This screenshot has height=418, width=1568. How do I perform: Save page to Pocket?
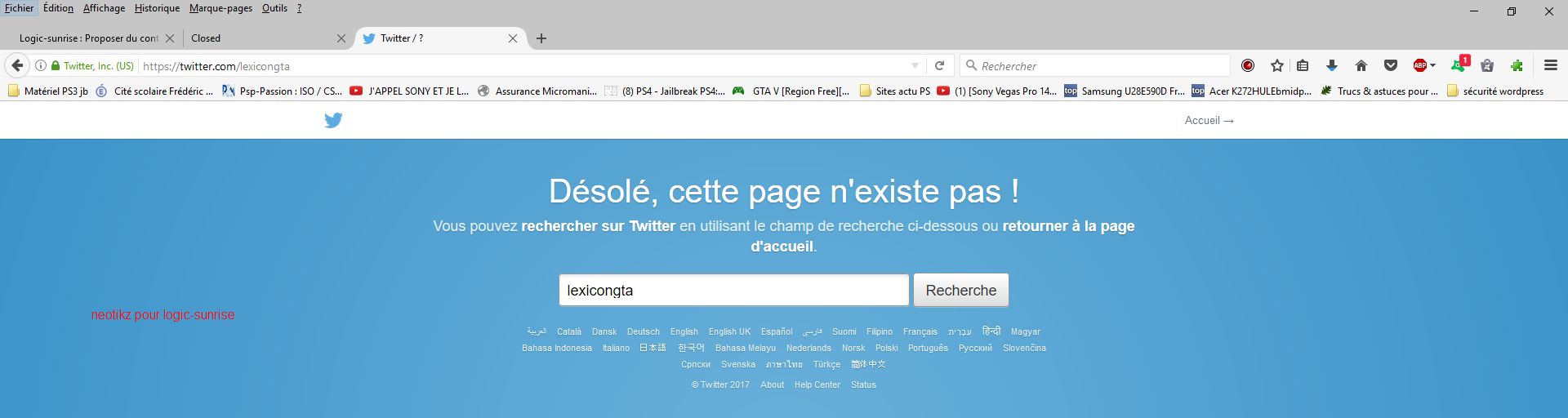click(1391, 65)
